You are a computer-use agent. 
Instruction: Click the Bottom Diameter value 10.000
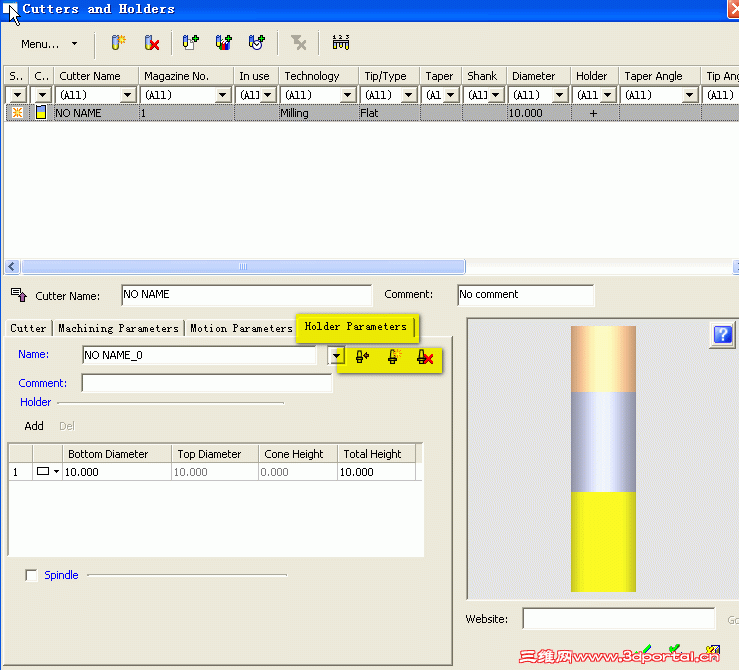116,472
